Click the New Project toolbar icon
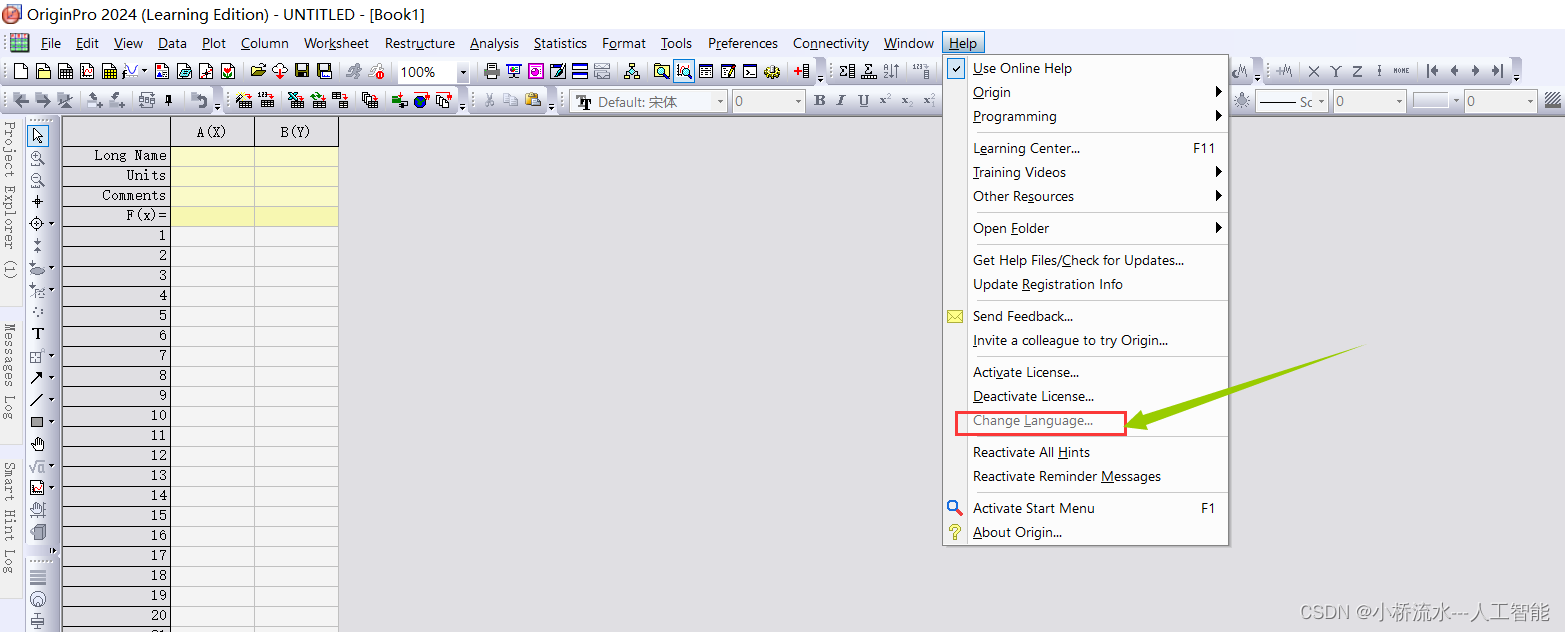 [21, 72]
